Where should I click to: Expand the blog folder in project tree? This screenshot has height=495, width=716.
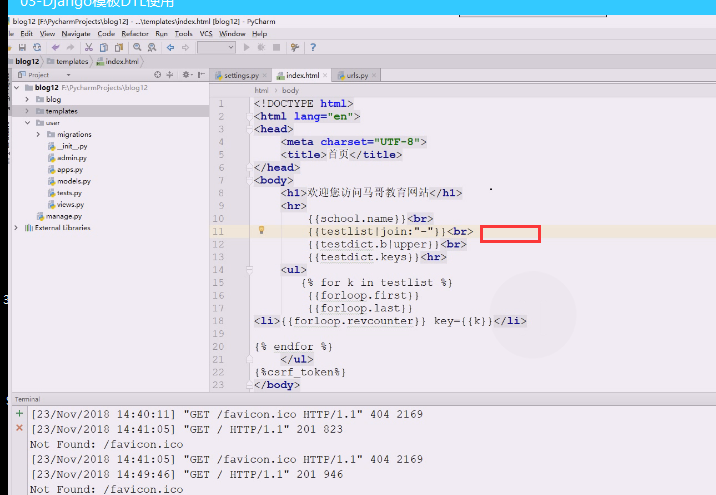27,99
